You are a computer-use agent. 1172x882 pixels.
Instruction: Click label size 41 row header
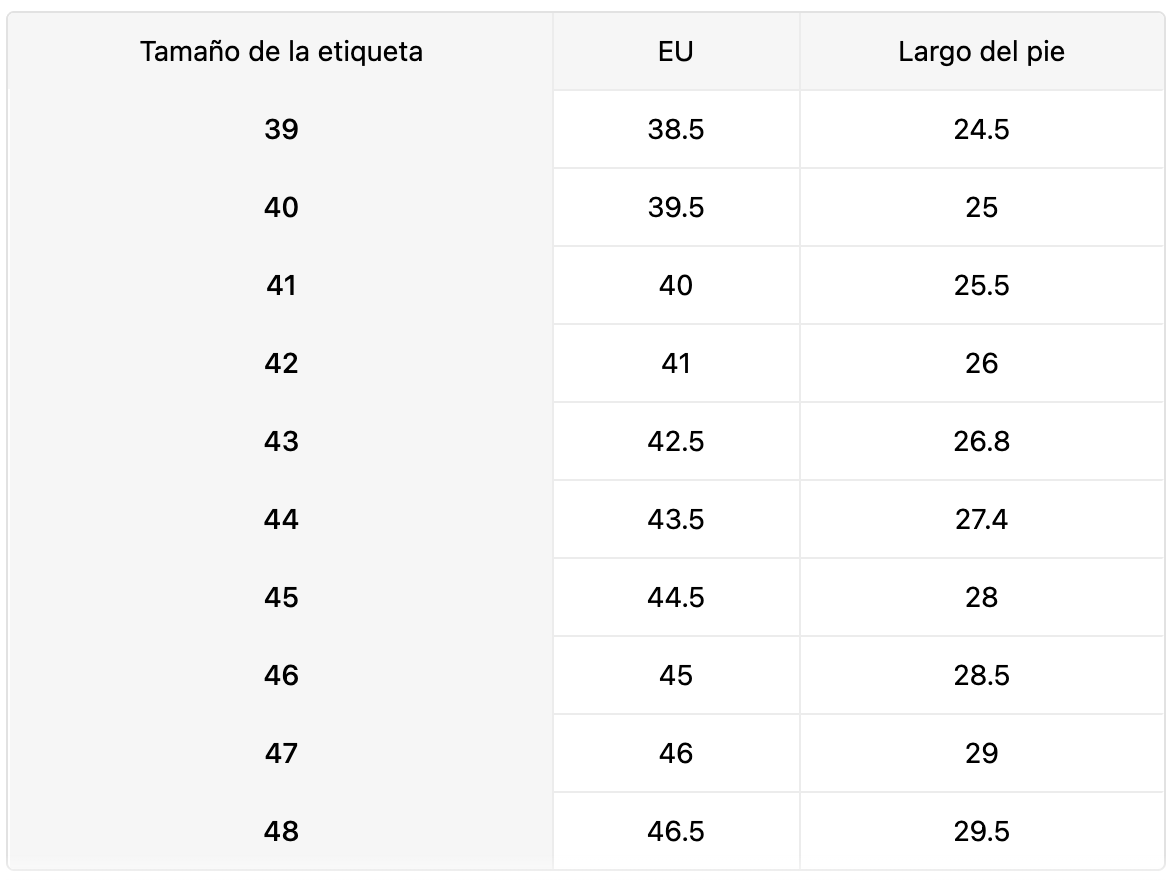click(281, 285)
